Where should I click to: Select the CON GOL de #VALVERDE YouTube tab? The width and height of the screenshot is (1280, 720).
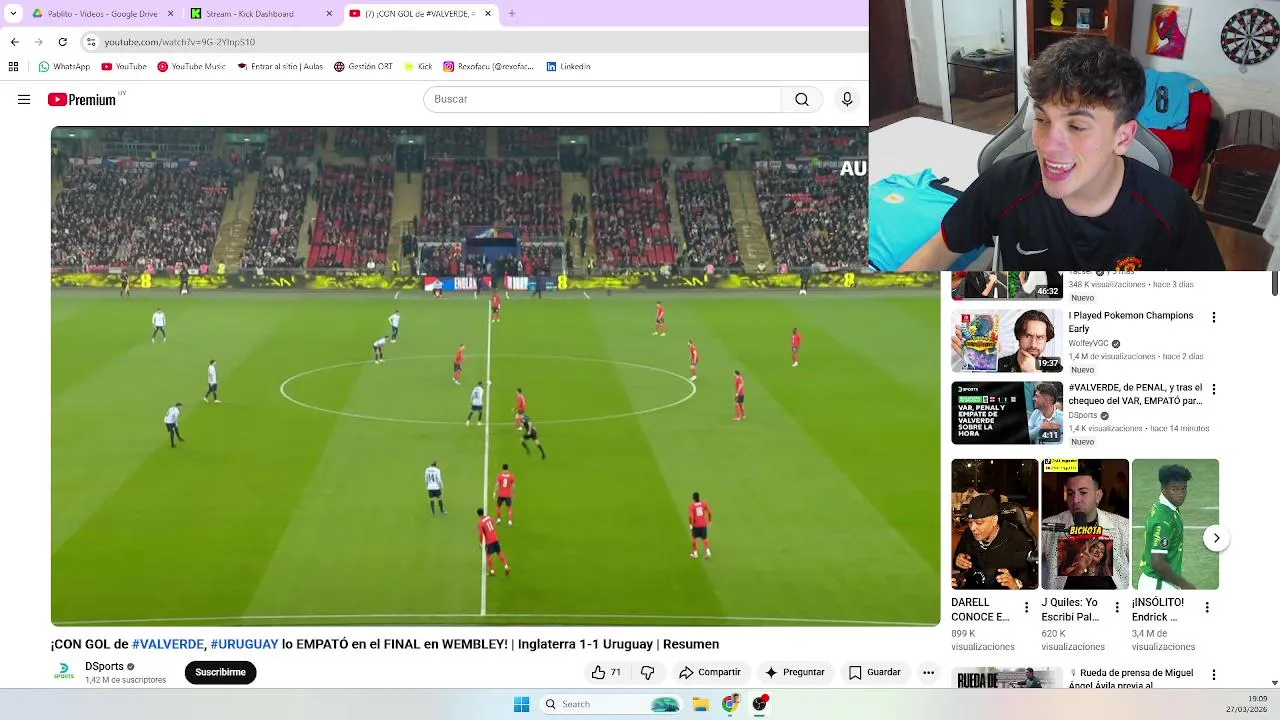pyautogui.click(x=421, y=14)
